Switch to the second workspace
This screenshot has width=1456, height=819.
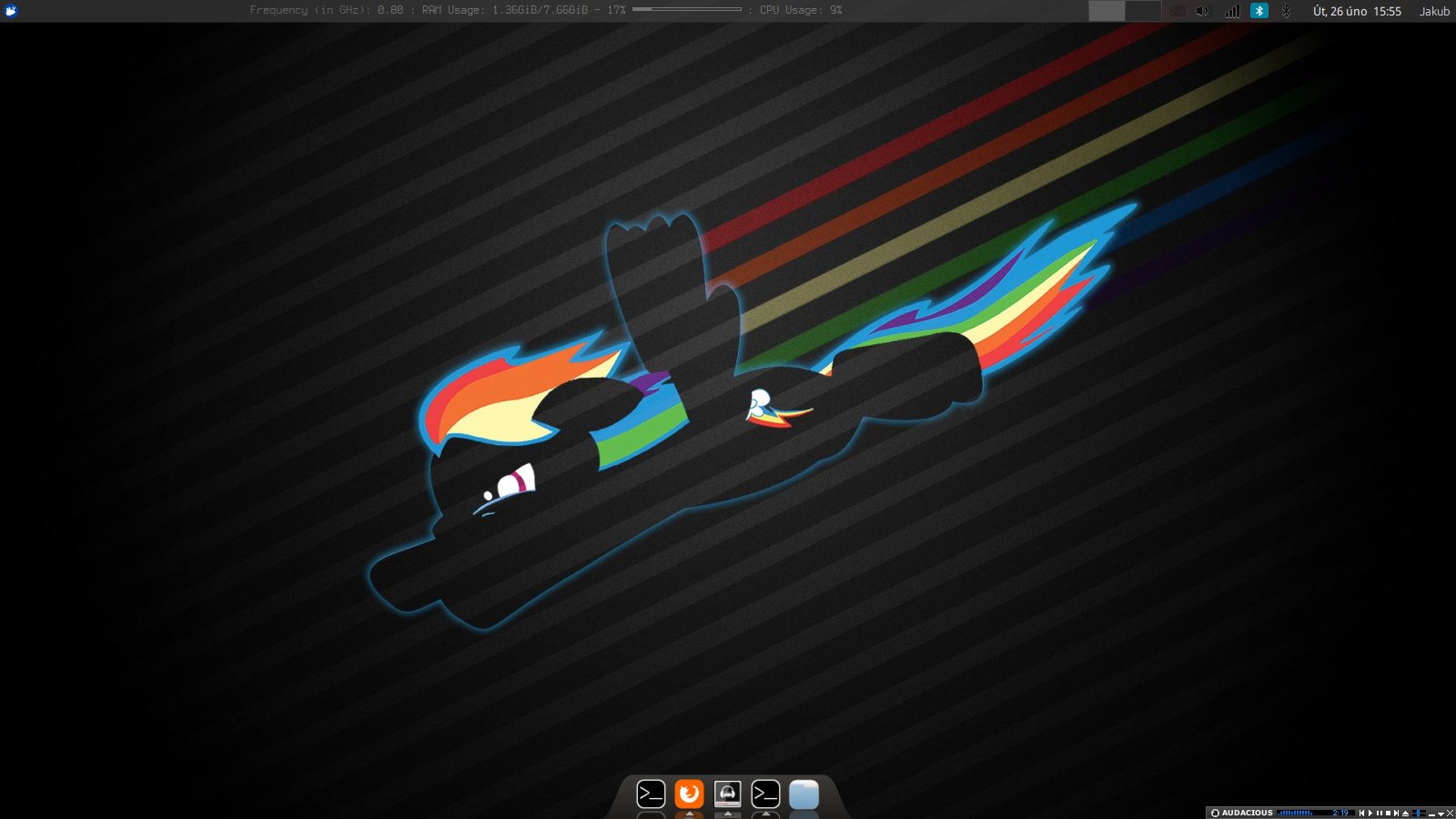[1143, 11]
